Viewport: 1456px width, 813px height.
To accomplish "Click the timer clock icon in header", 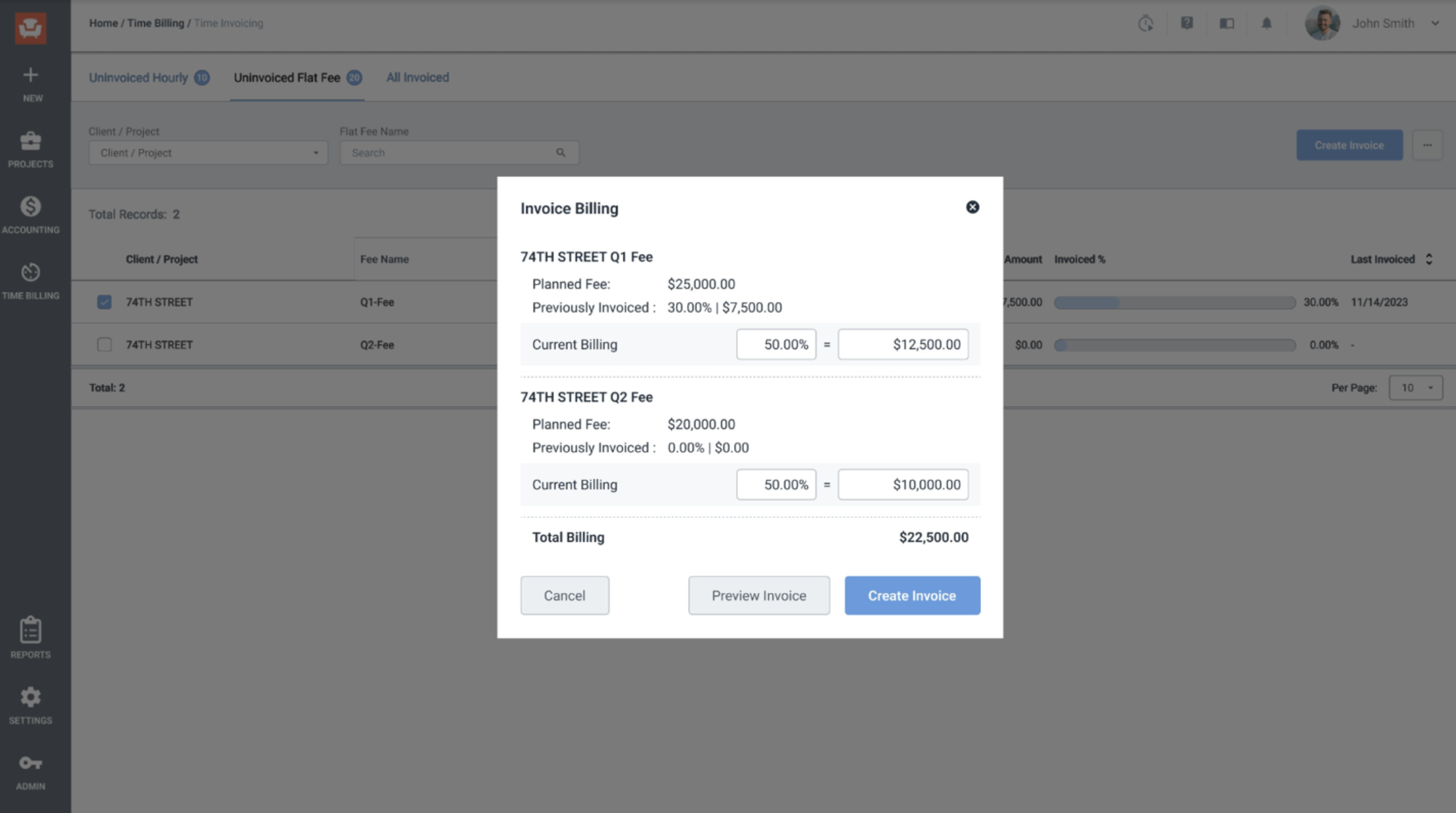I will coord(1145,23).
